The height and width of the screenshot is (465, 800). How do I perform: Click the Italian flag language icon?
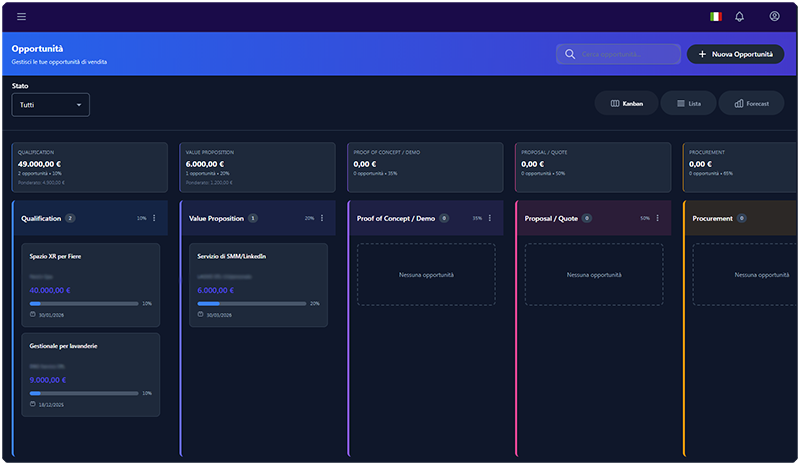tap(715, 16)
